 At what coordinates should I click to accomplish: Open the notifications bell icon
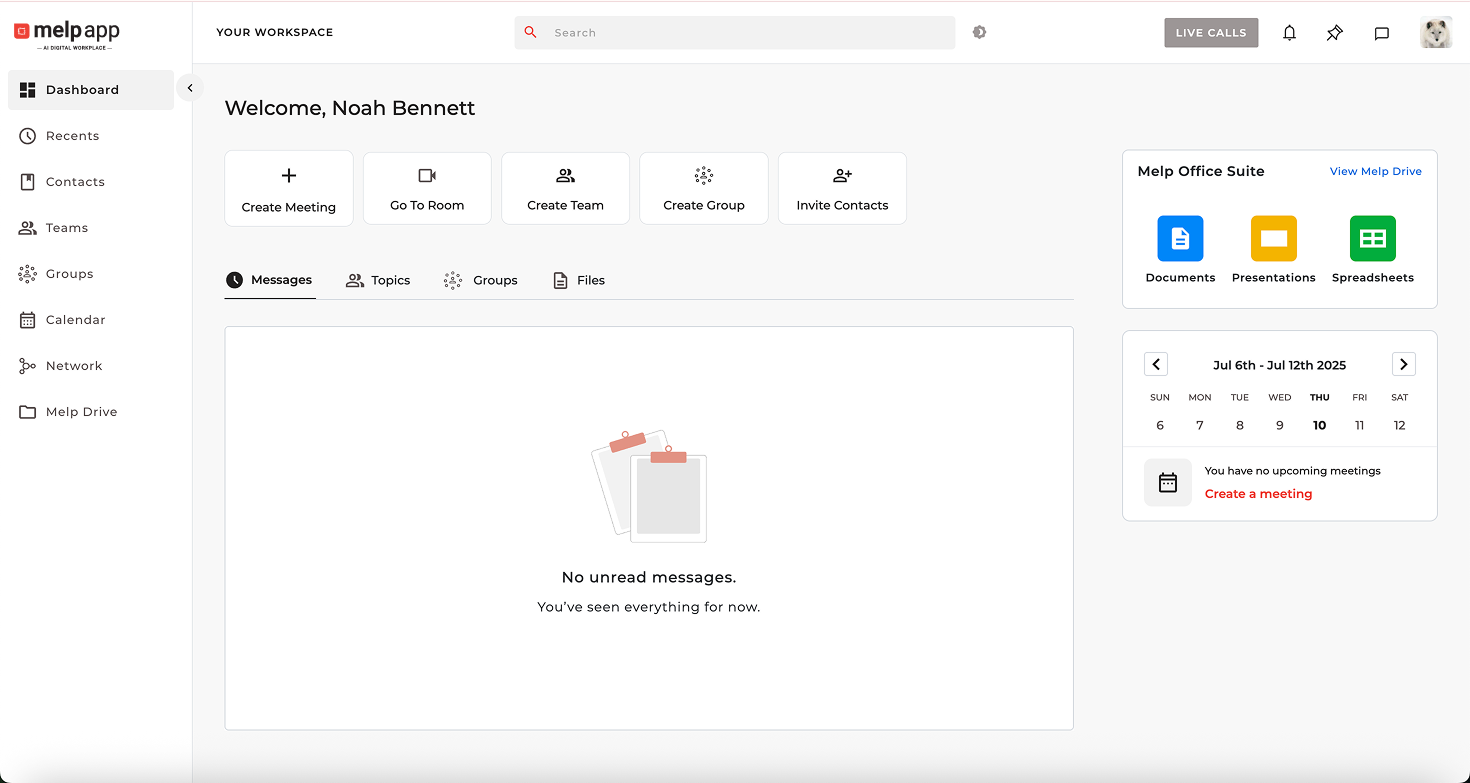tap(1289, 33)
